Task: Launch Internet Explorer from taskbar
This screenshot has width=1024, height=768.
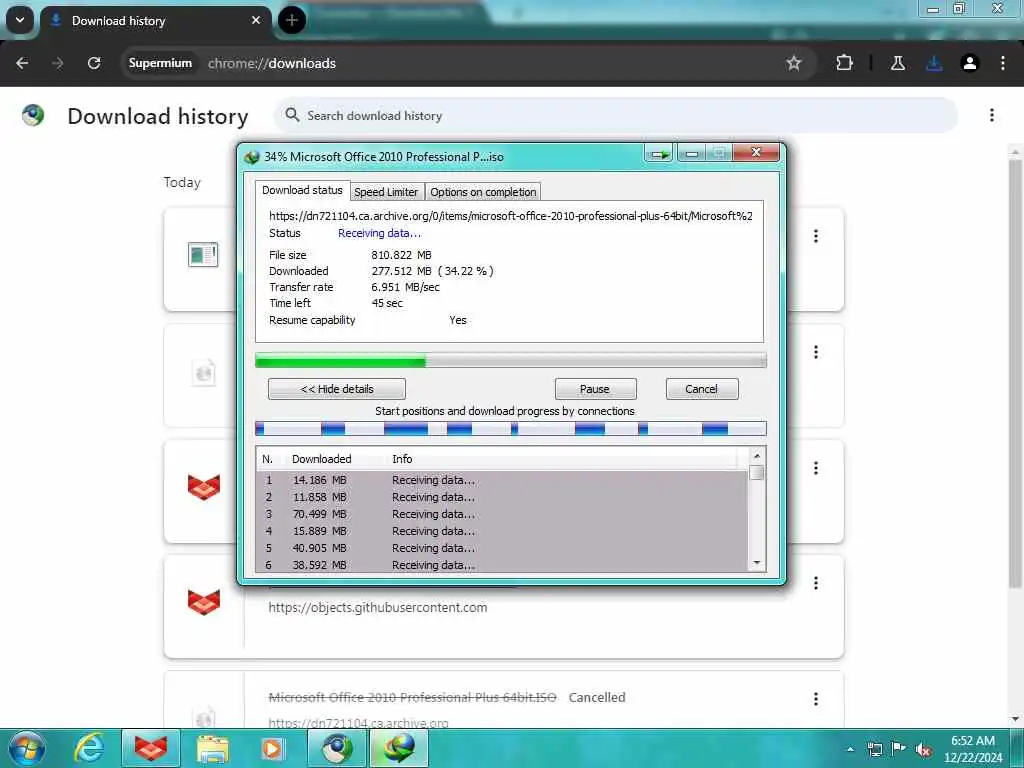Action: point(89,748)
